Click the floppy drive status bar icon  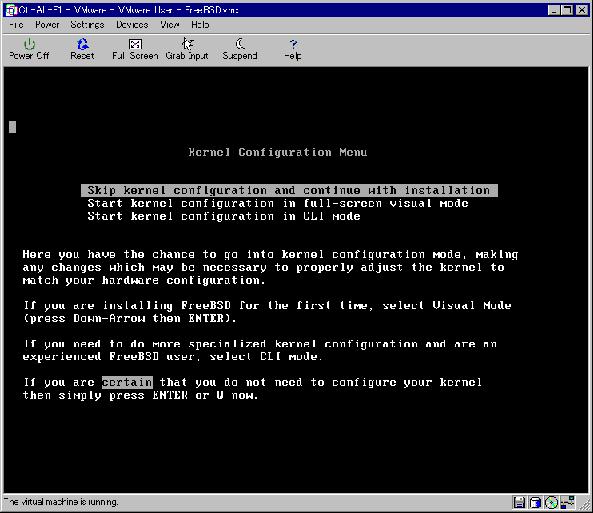click(x=519, y=502)
